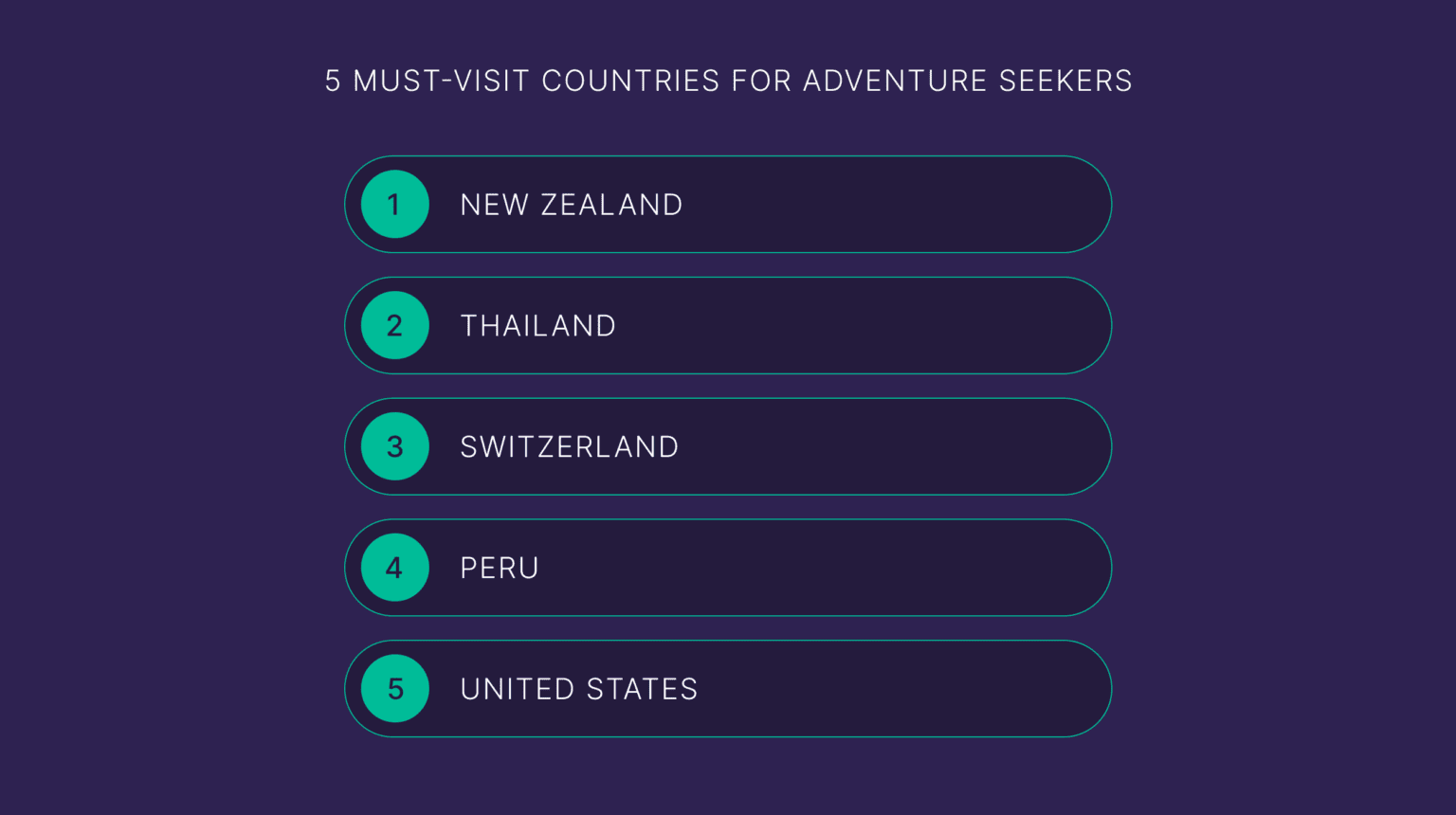Click the digit 5 in the title

(x=333, y=81)
